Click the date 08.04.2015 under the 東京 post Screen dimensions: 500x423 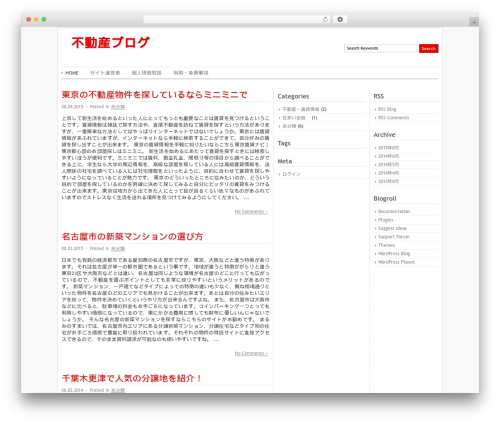(x=72, y=107)
